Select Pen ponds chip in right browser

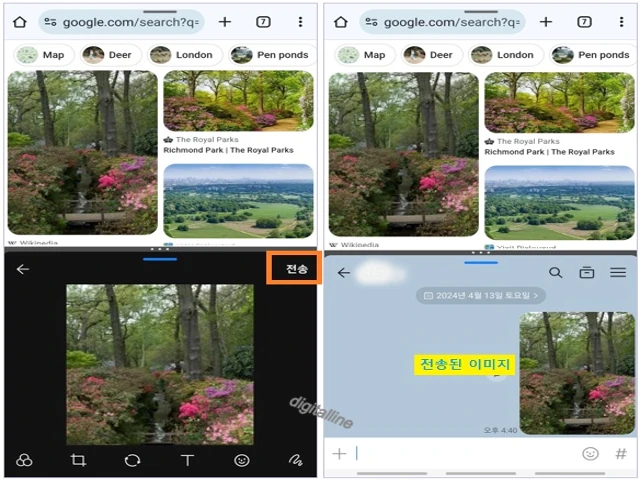593,55
